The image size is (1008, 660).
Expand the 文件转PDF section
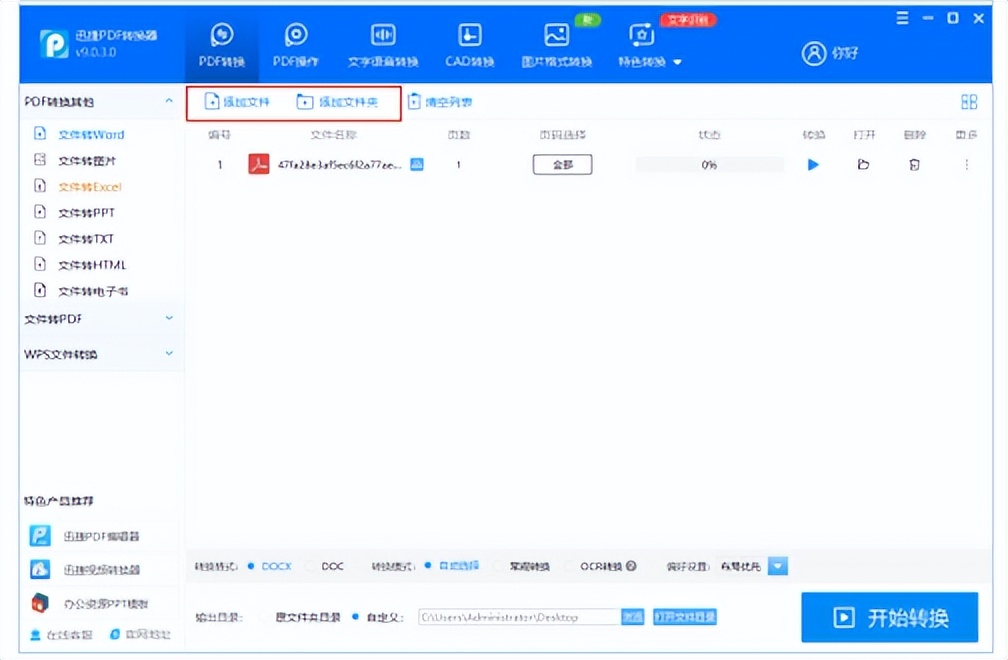(x=168, y=318)
